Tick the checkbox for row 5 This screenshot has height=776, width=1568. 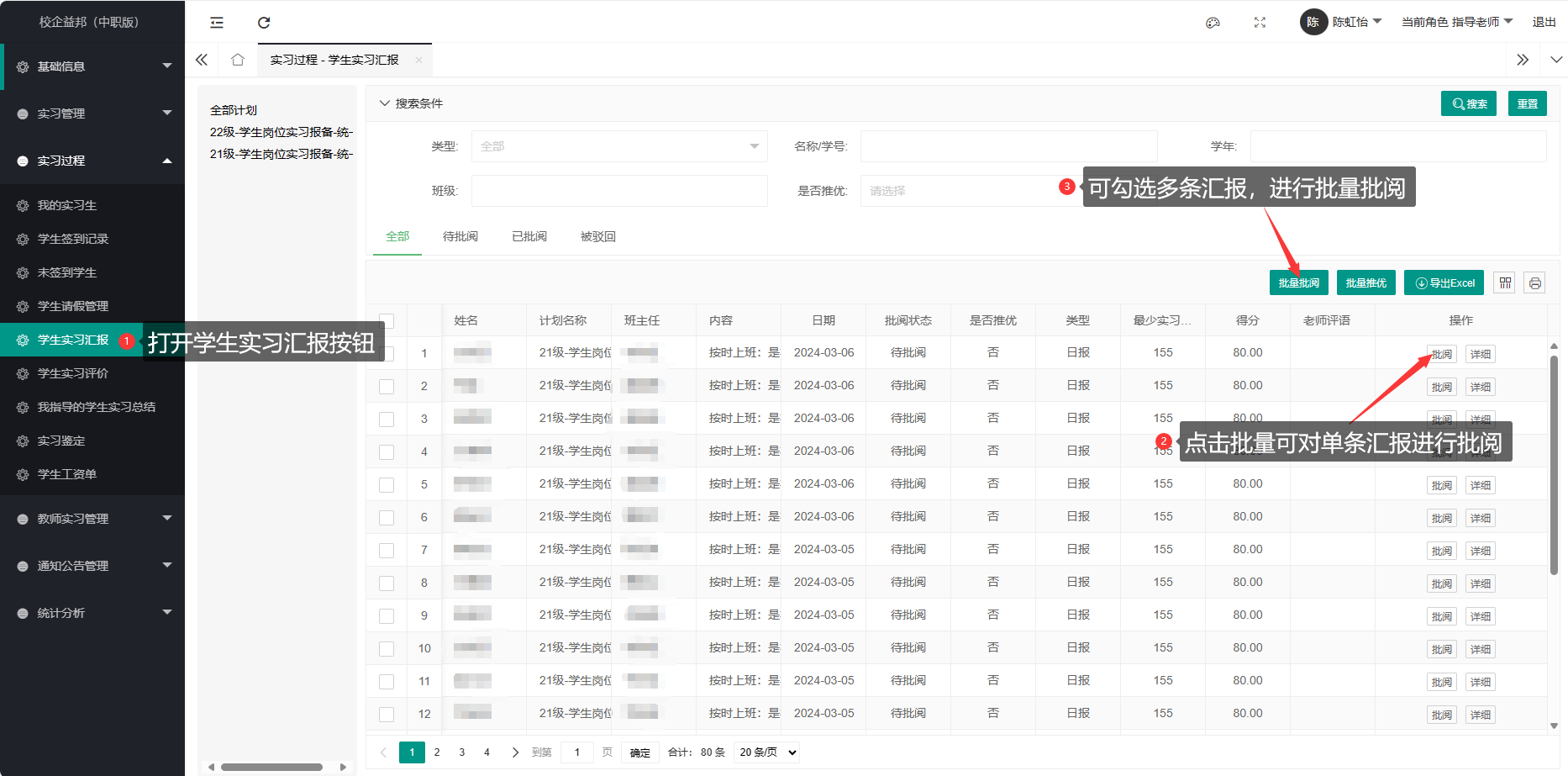(387, 484)
